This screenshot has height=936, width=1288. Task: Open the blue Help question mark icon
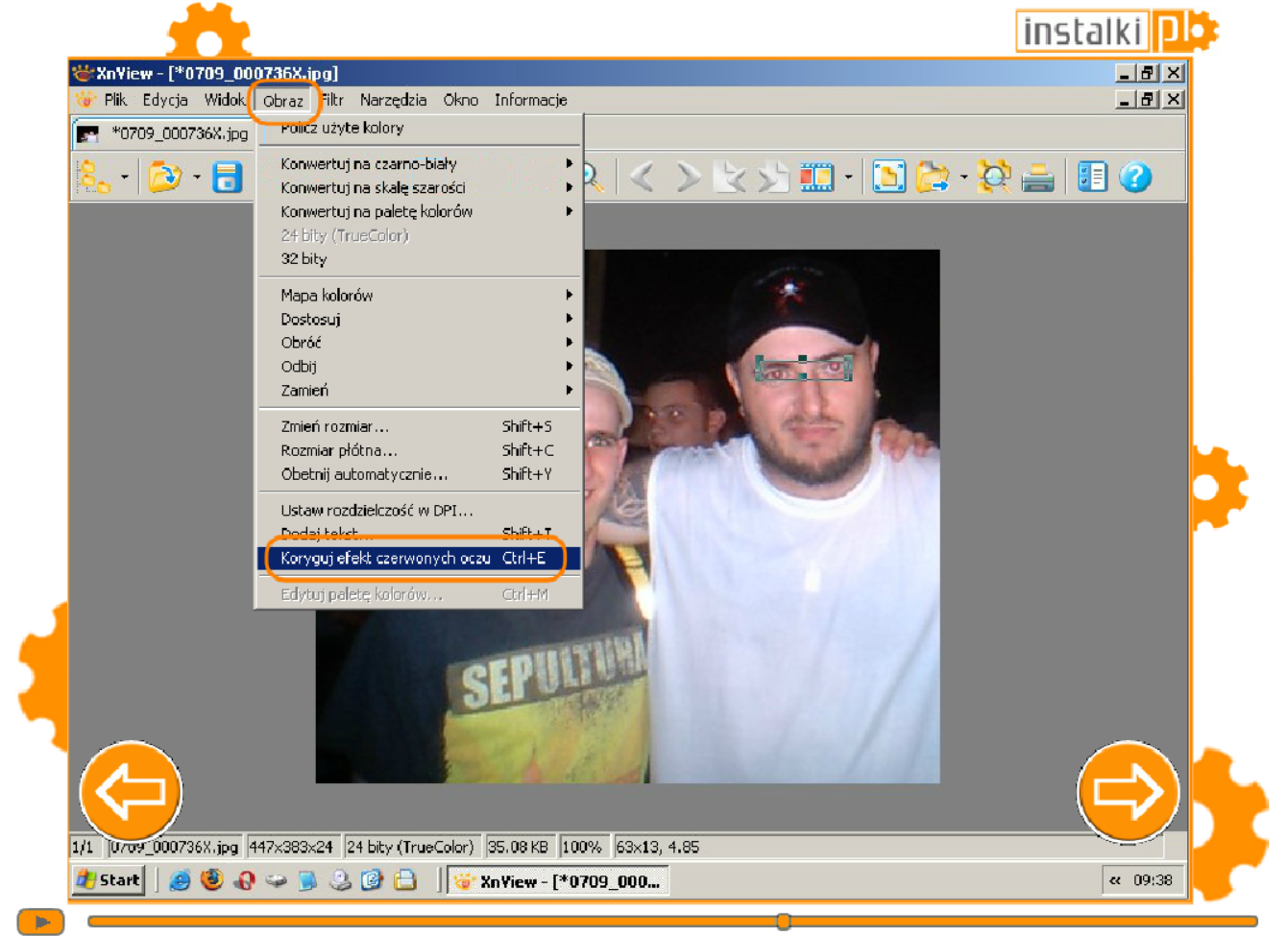pos(1134,177)
